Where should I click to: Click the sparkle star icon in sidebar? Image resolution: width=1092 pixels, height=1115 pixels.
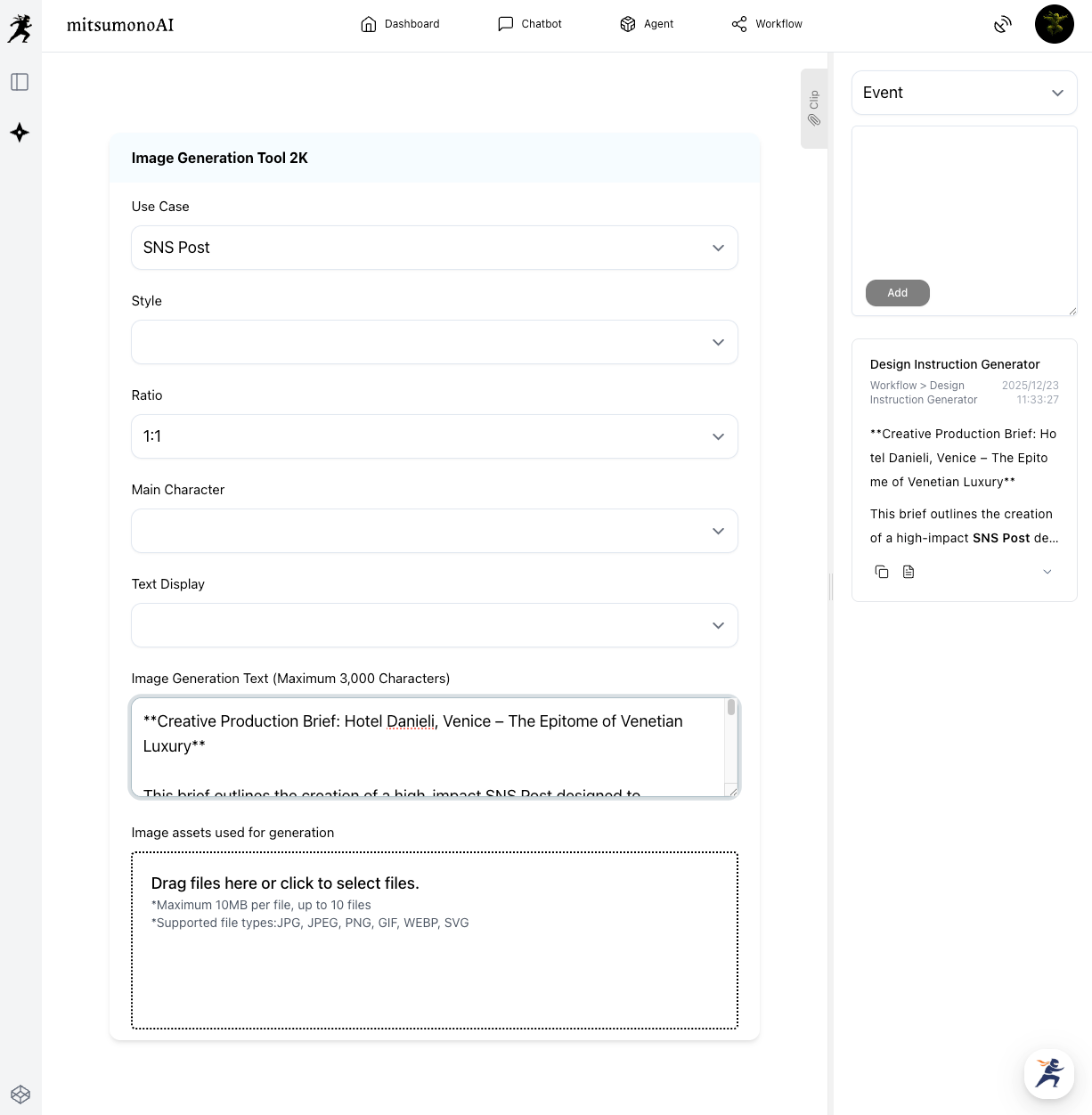tap(20, 133)
